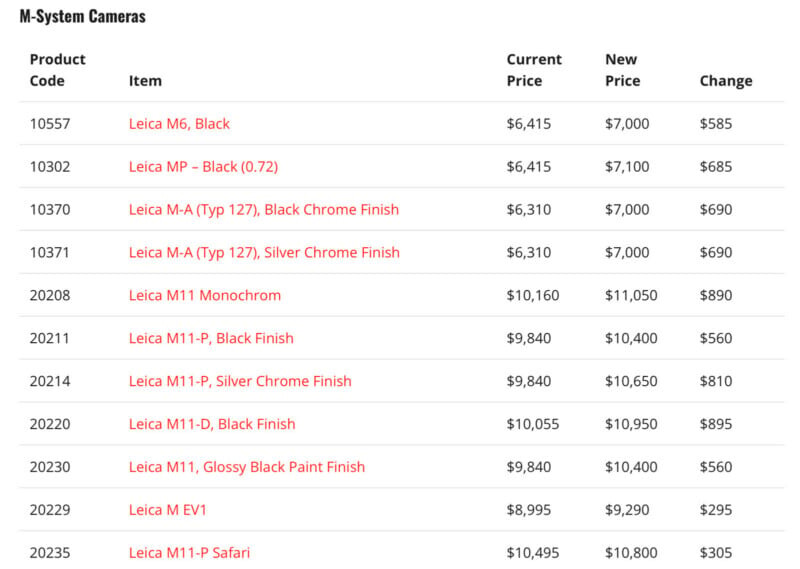Click the New Price column header
This screenshot has width=800, height=569.
(623, 70)
